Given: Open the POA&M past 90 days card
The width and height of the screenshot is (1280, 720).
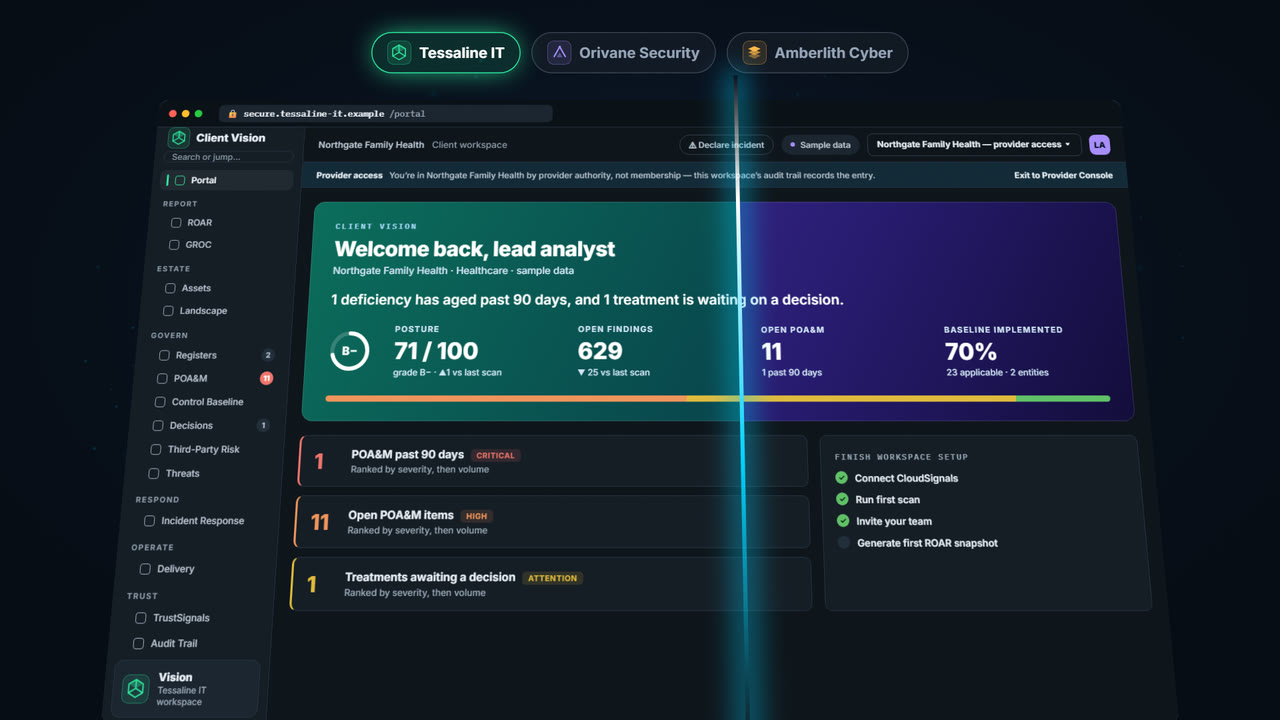Looking at the screenshot, I should click(x=553, y=461).
